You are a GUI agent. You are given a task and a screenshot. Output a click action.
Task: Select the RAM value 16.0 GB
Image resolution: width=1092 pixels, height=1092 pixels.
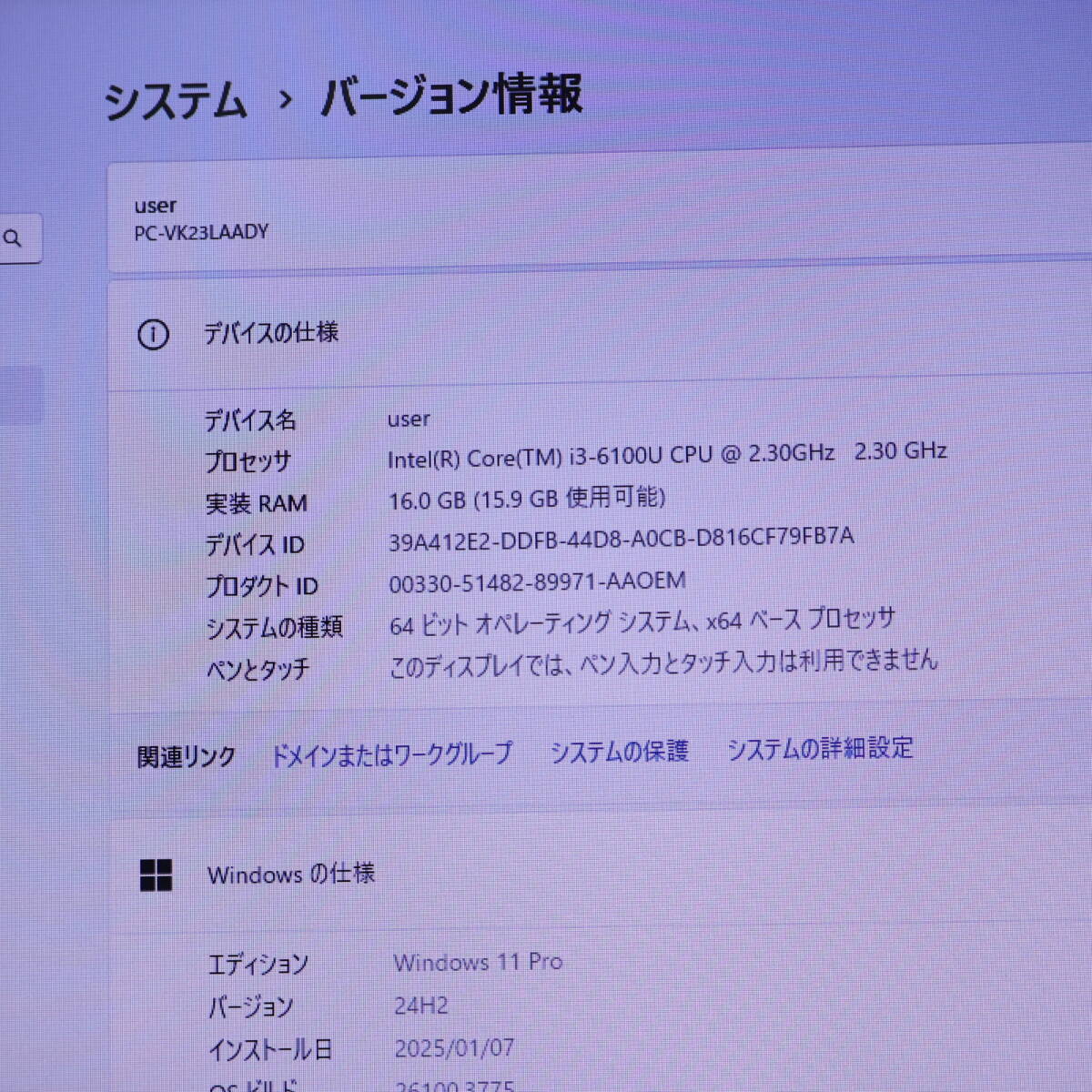click(x=527, y=498)
